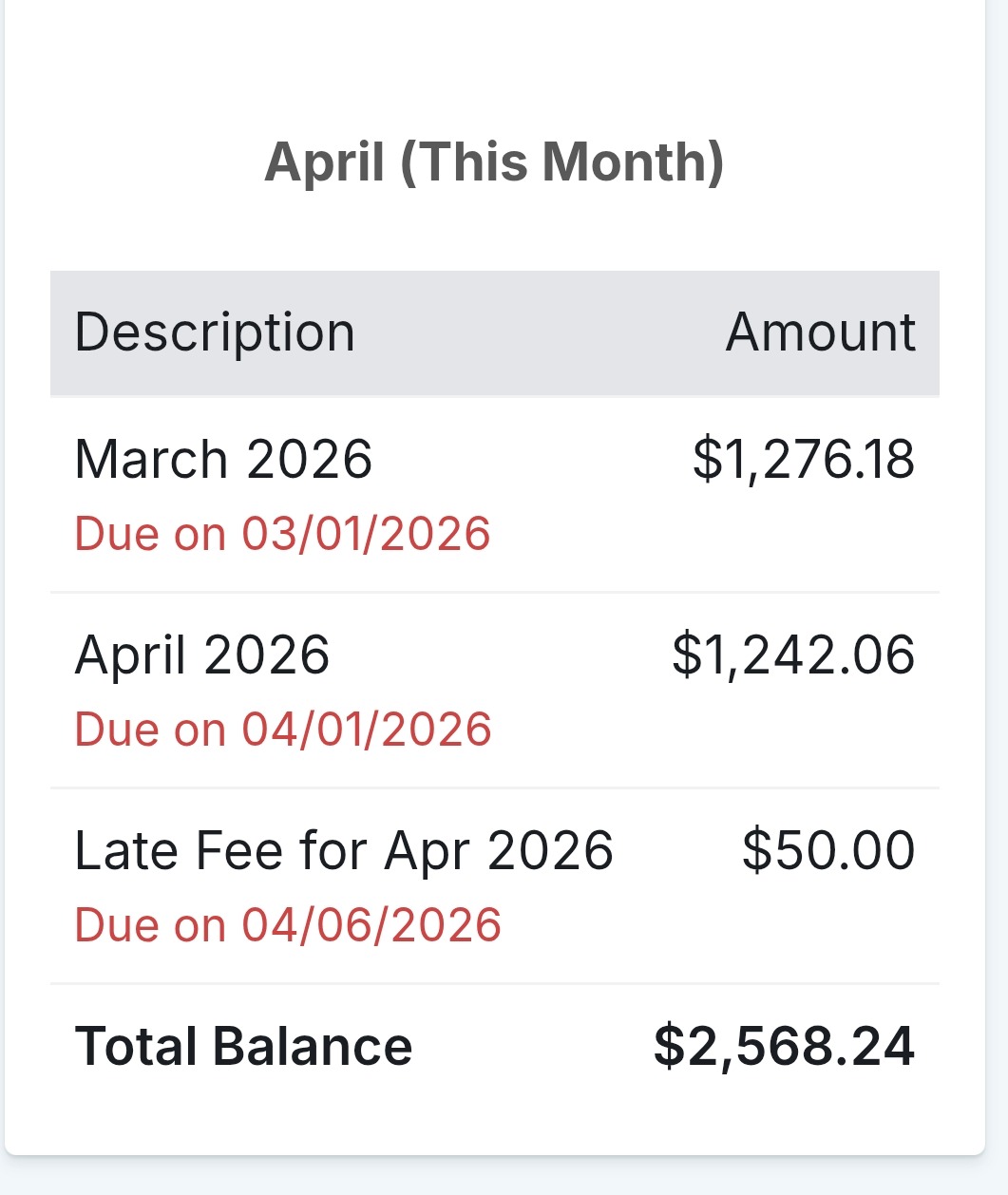Image resolution: width=1008 pixels, height=1195 pixels.
Task: Click the $1,242.06 April amount
Action: (793, 655)
